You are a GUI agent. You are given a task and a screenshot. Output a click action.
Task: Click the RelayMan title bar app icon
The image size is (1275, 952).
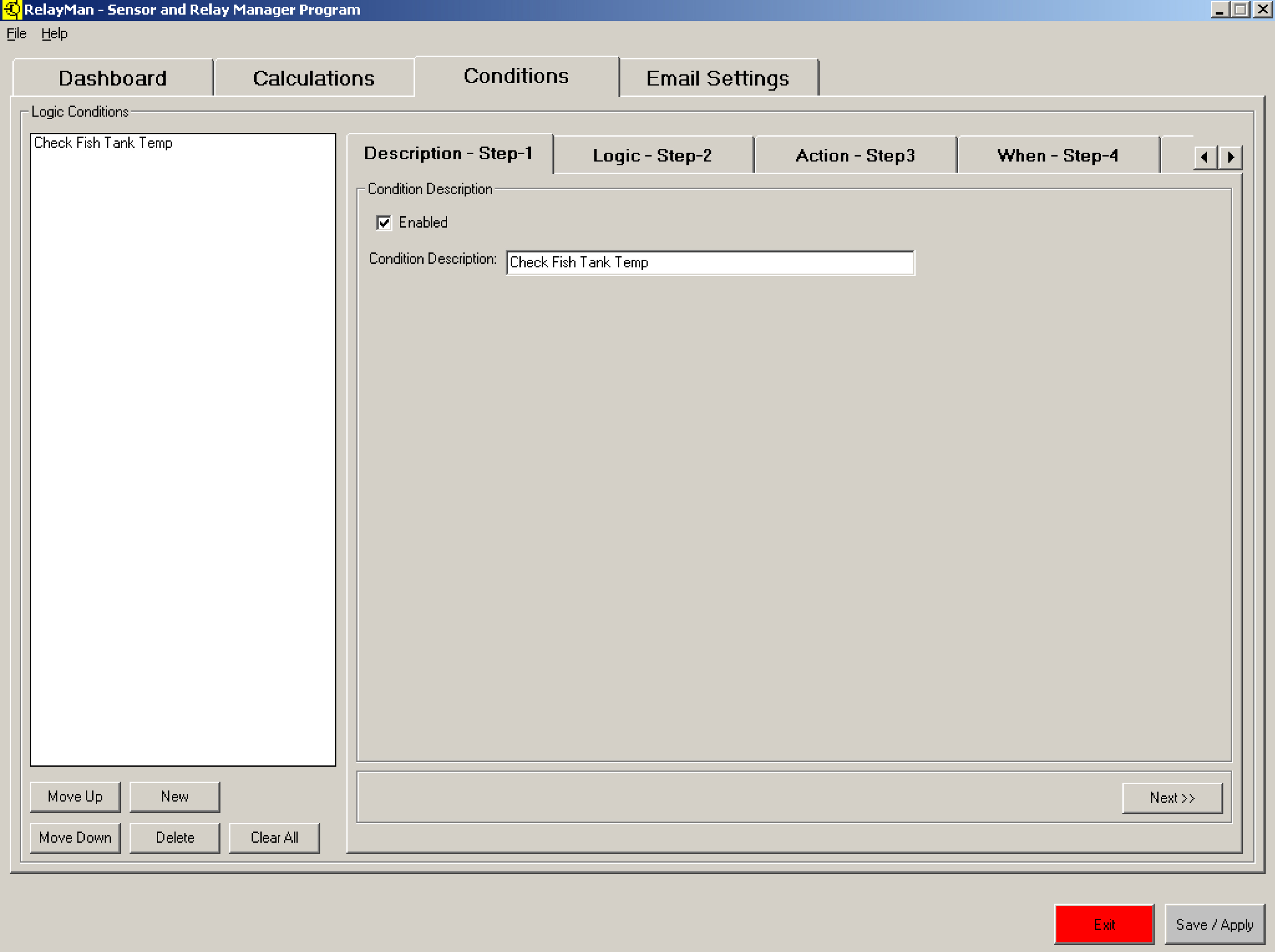[x=12, y=9]
